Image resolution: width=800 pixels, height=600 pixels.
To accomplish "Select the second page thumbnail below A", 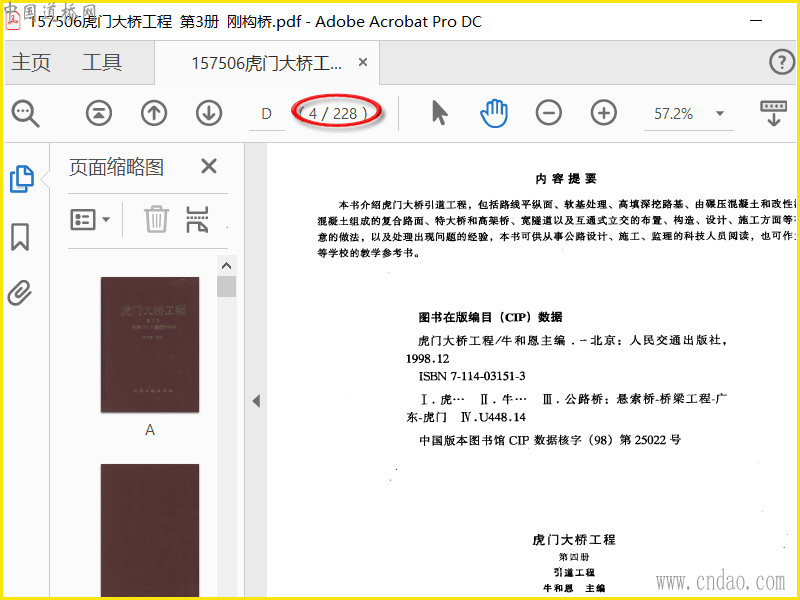I will [x=150, y=531].
